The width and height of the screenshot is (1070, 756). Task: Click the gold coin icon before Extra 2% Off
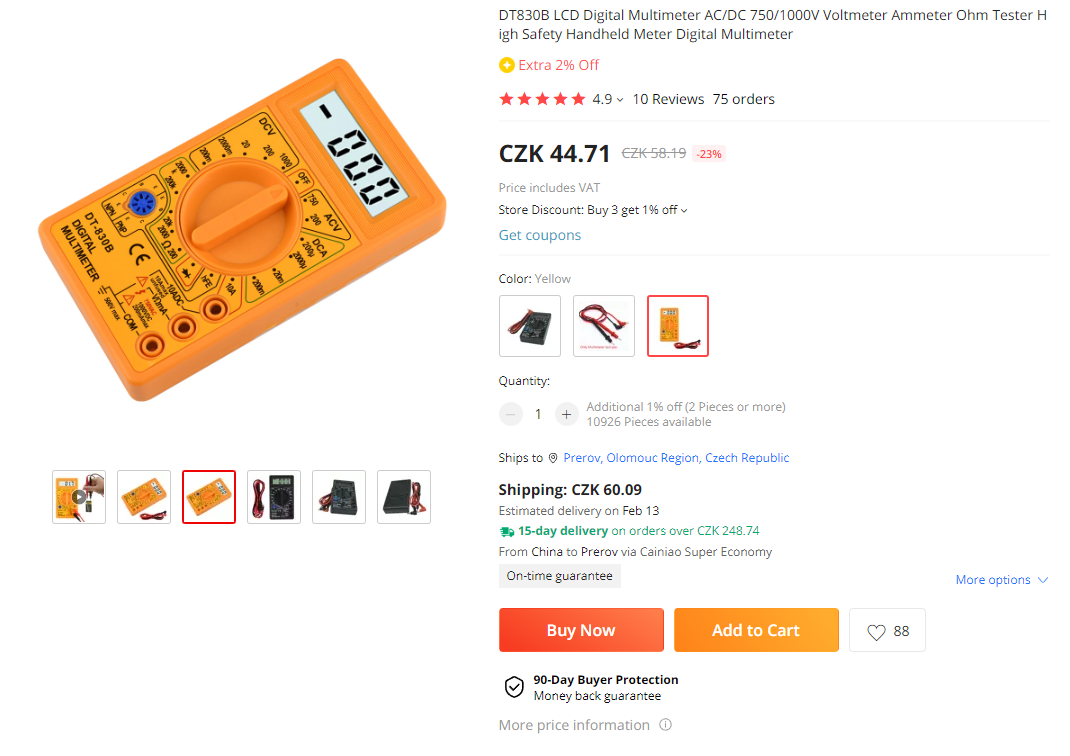point(506,65)
